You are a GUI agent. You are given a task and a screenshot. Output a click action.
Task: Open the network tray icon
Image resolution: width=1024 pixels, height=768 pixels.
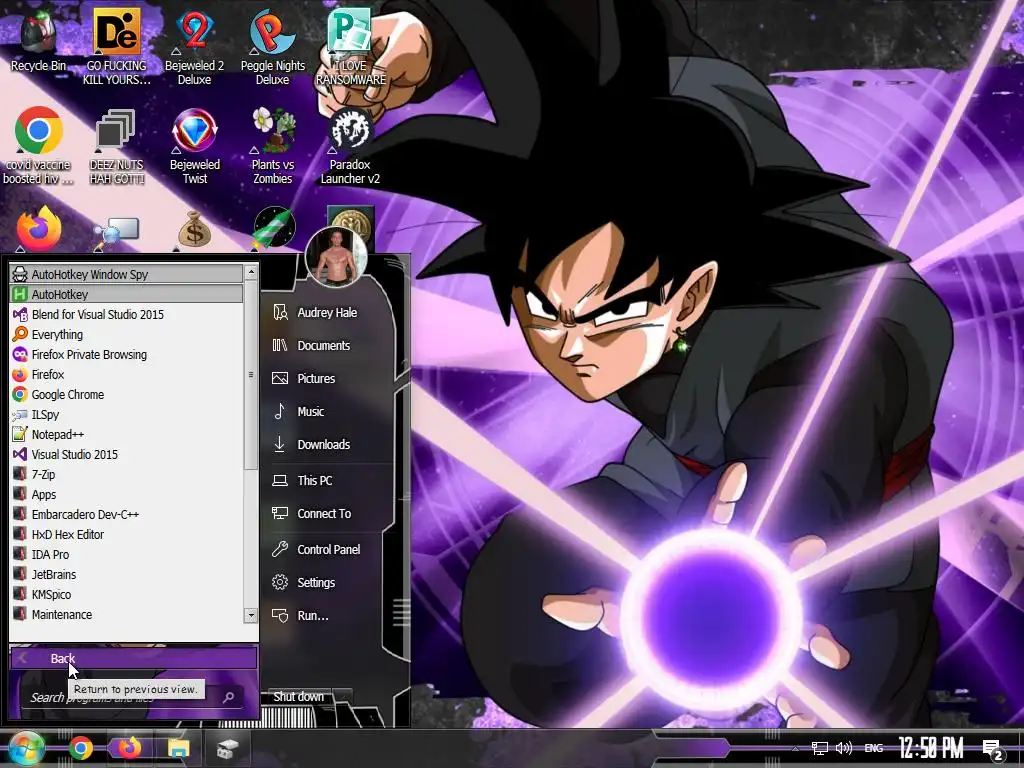[x=820, y=748]
